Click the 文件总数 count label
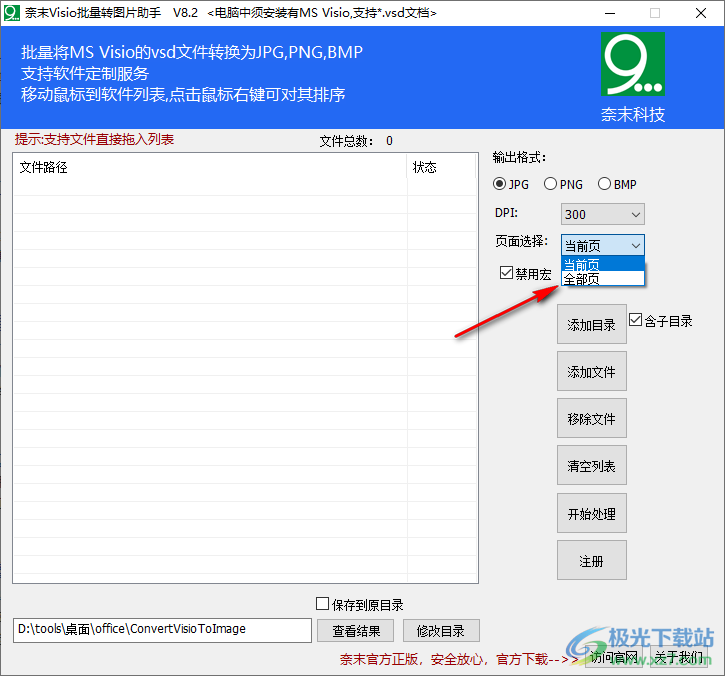This screenshot has height=676, width=725. [356, 141]
